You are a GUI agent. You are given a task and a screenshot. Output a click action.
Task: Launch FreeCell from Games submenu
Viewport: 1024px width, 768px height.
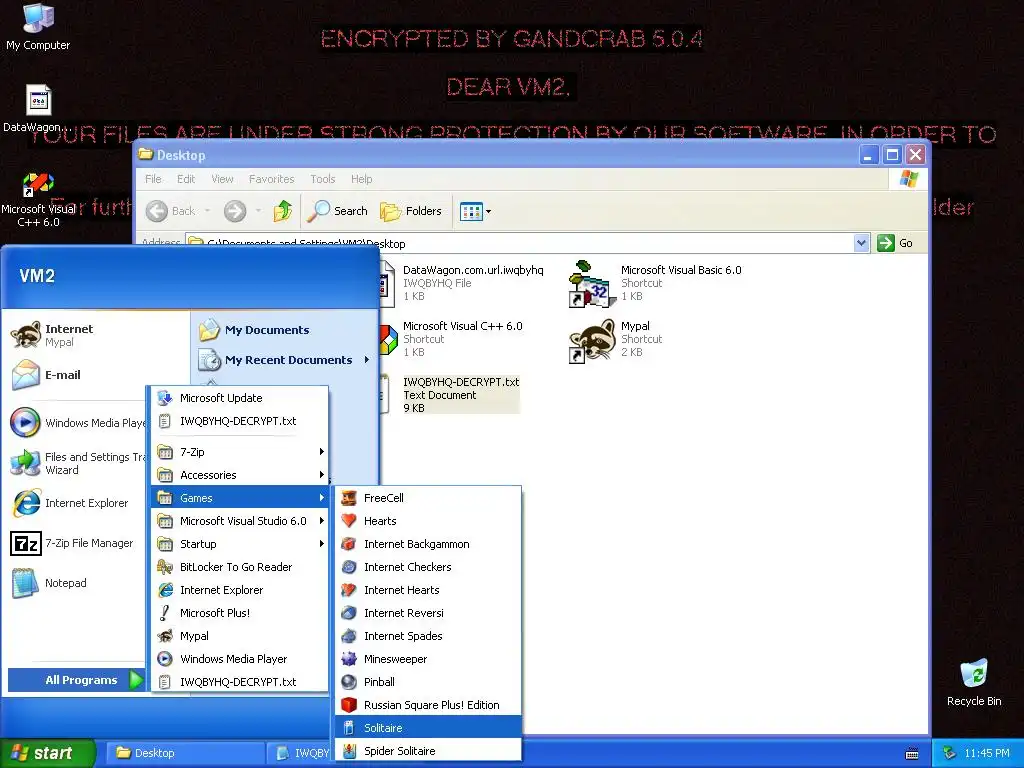pyautogui.click(x=428, y=498)
